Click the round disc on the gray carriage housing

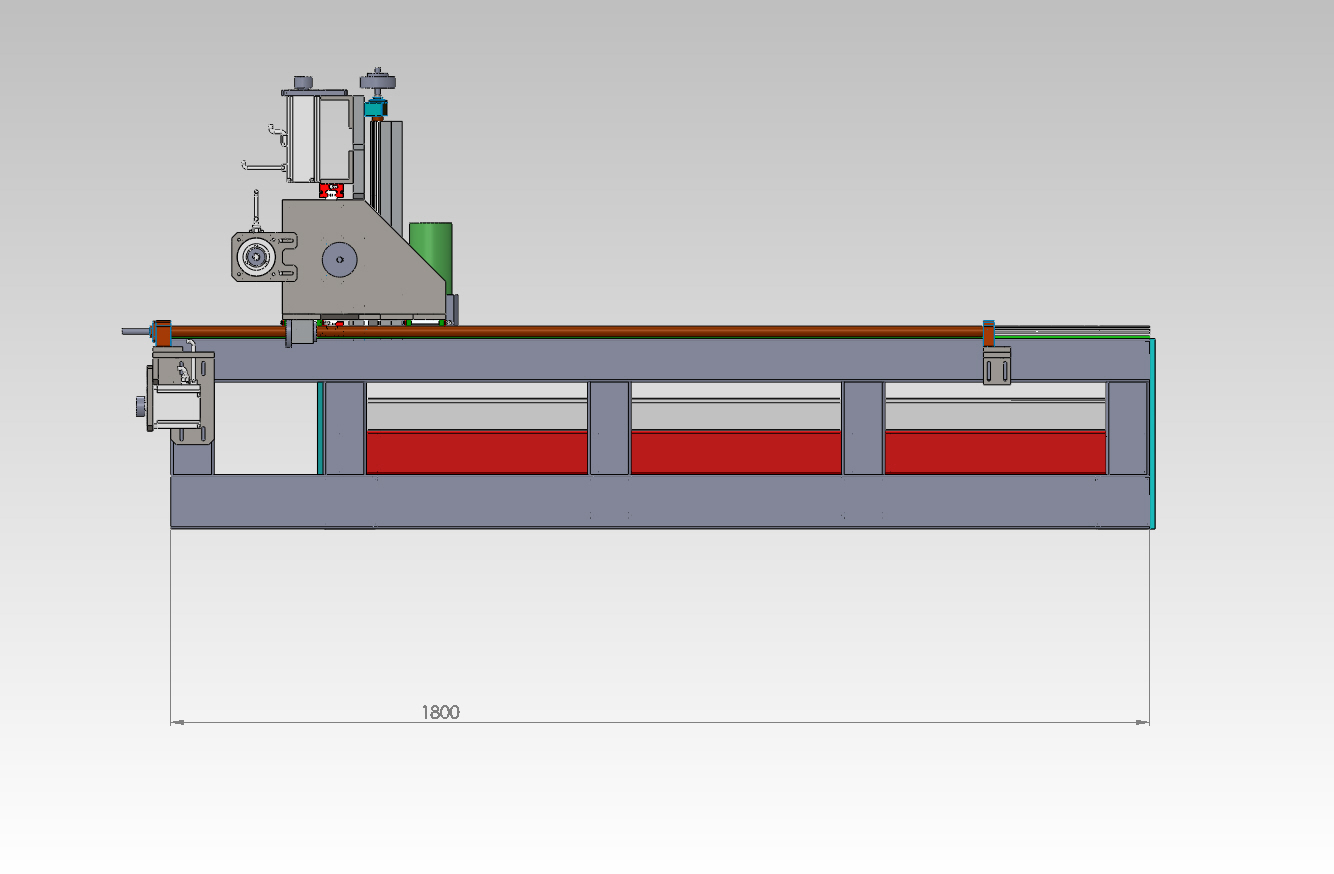(340, 260)
